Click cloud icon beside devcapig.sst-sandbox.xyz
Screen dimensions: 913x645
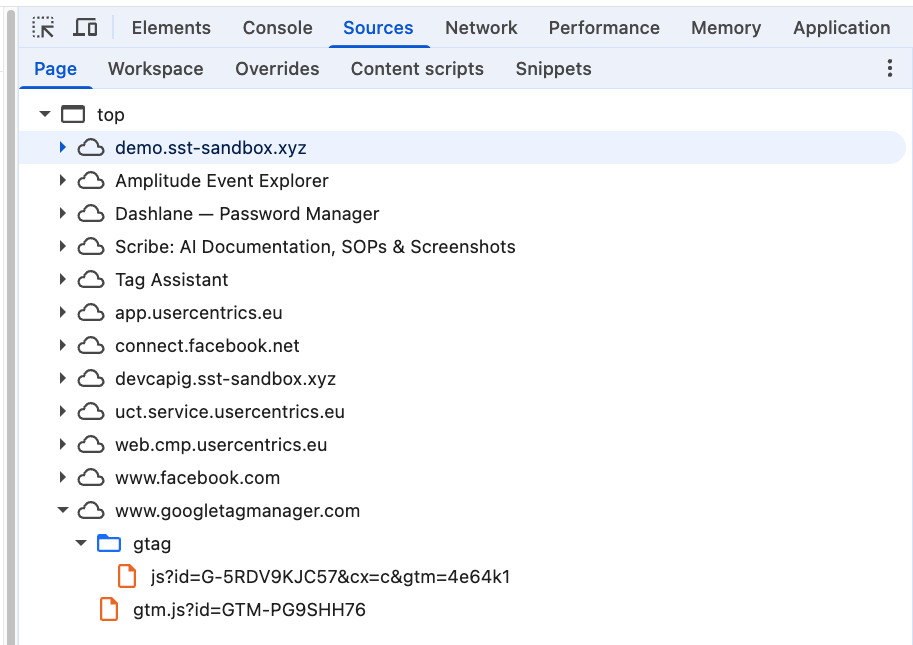[91, 378]
